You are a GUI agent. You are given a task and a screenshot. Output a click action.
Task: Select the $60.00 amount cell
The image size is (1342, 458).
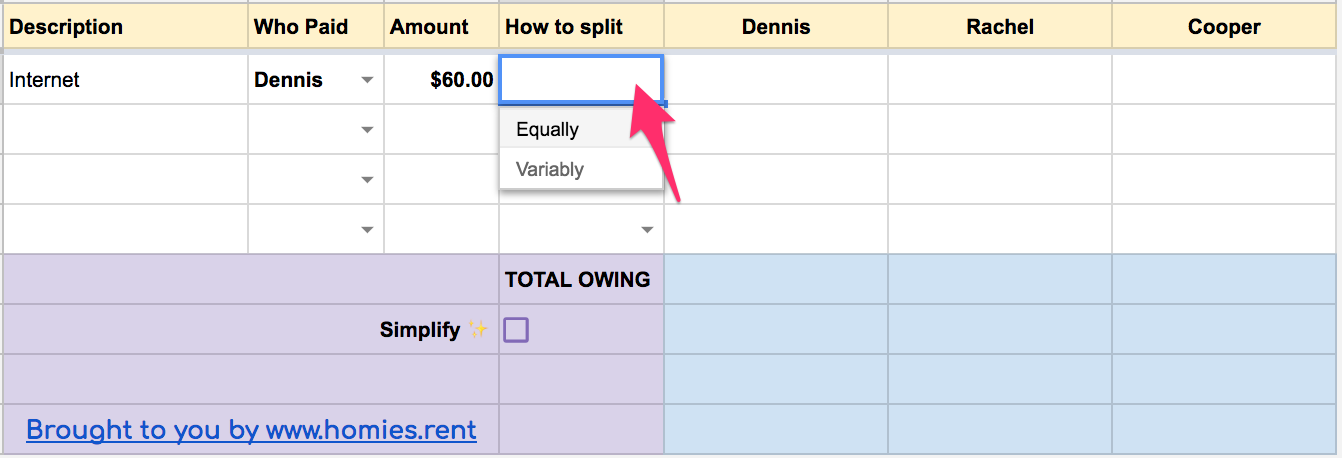441,80
